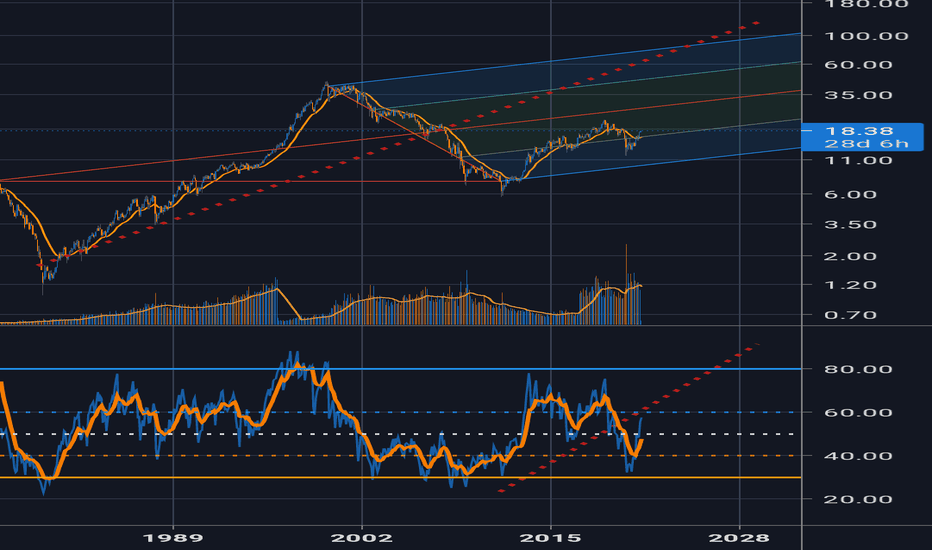The width and height of the screenshot is (932, 550).
Task: Select the top blue line of the parallel channel
Action: tap(565, 60)
